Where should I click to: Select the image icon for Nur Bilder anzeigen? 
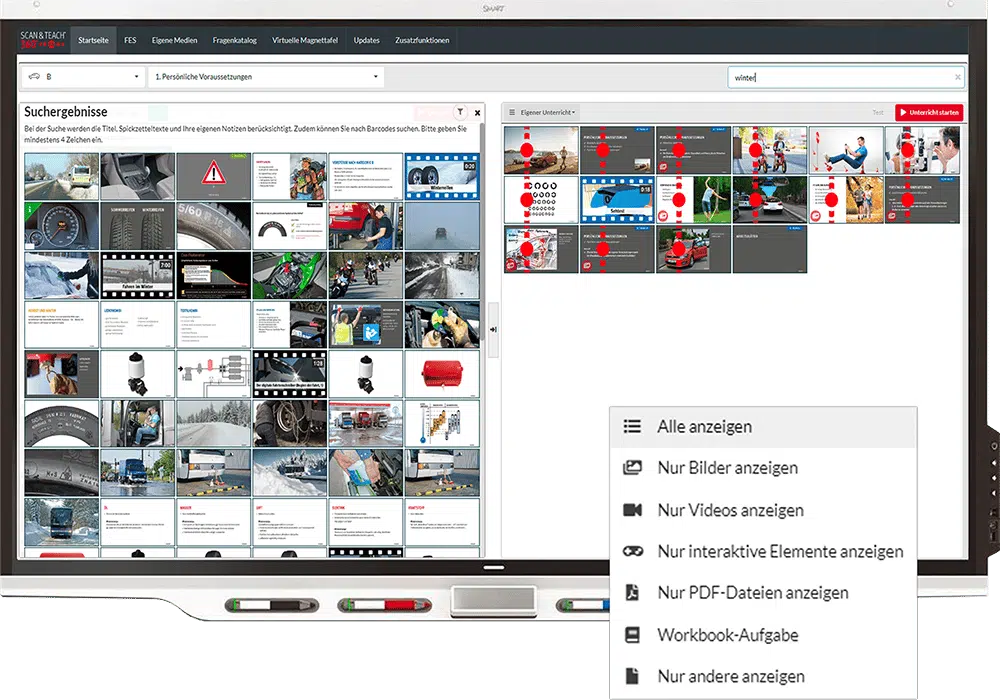point(632,468)
